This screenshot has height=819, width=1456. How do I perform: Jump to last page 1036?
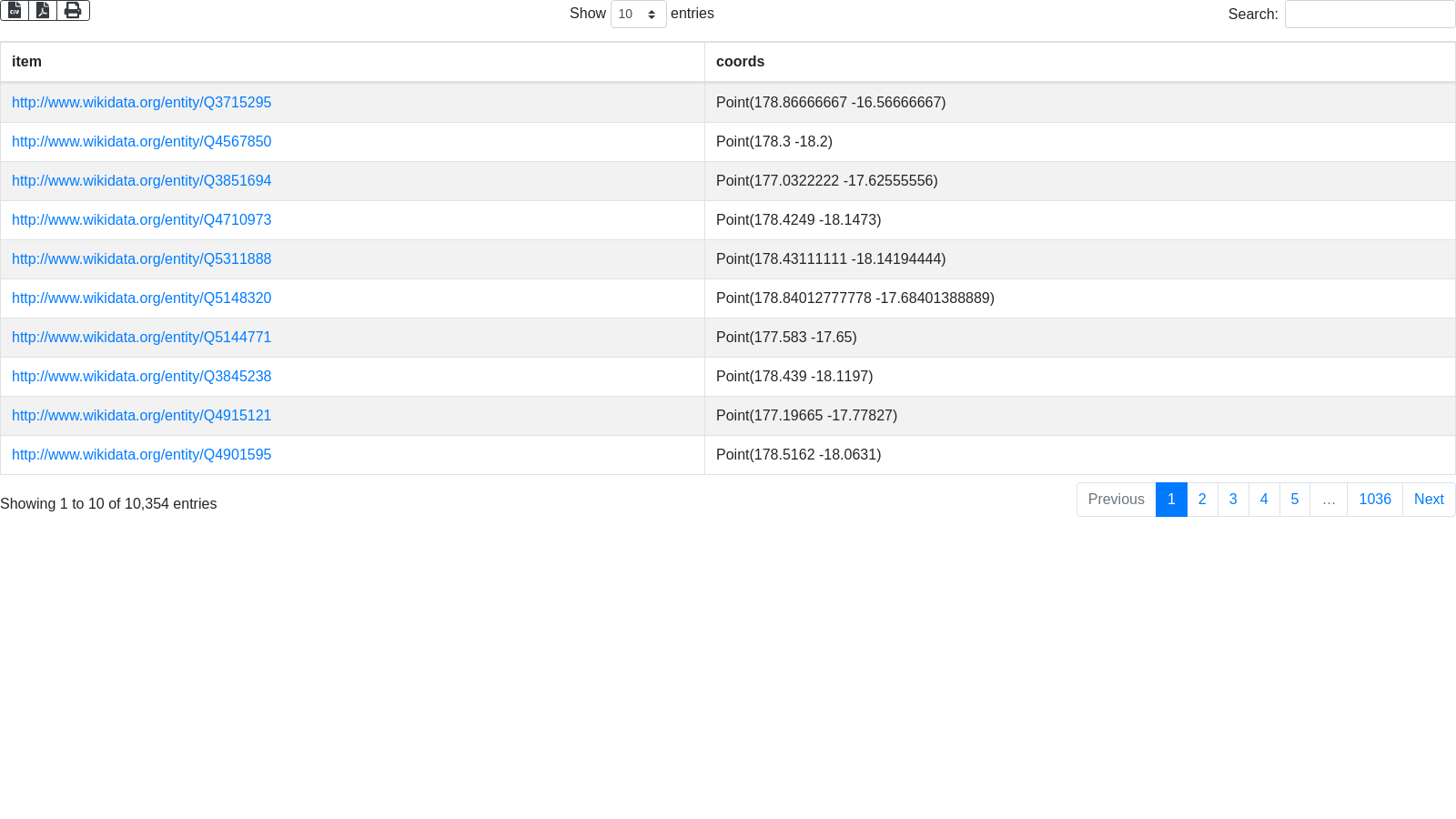point(1374,500)
